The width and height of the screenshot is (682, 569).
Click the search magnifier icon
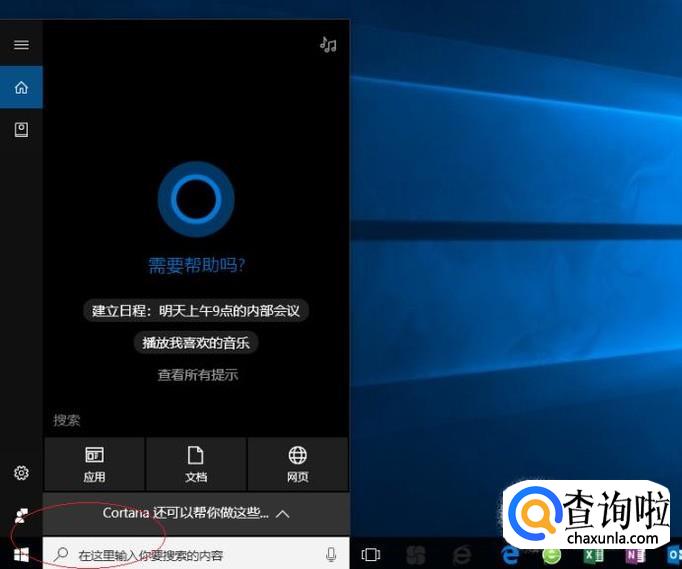point(61,554)
